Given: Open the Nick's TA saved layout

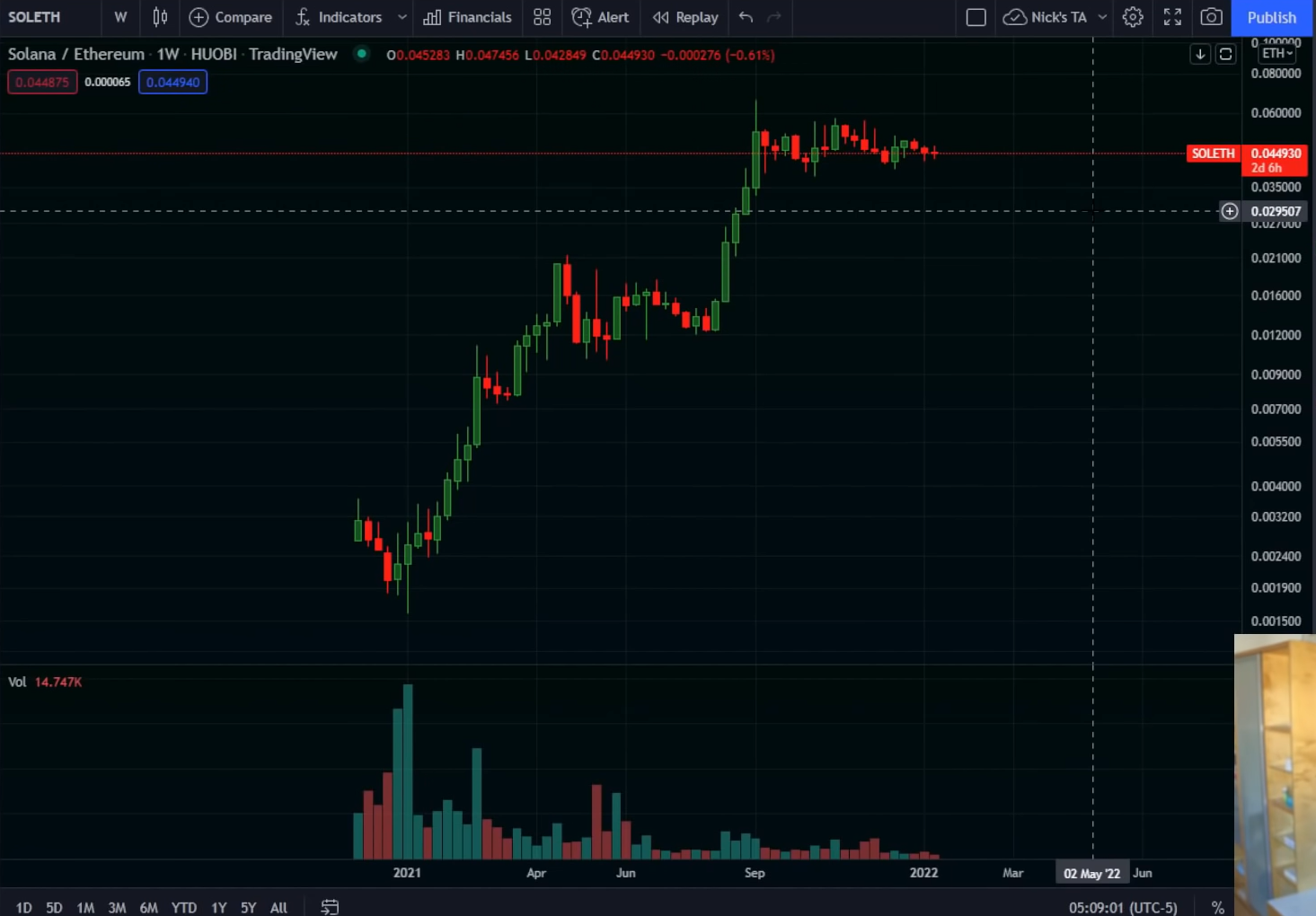Looking at the screenshot, I should coord(1046,17).
